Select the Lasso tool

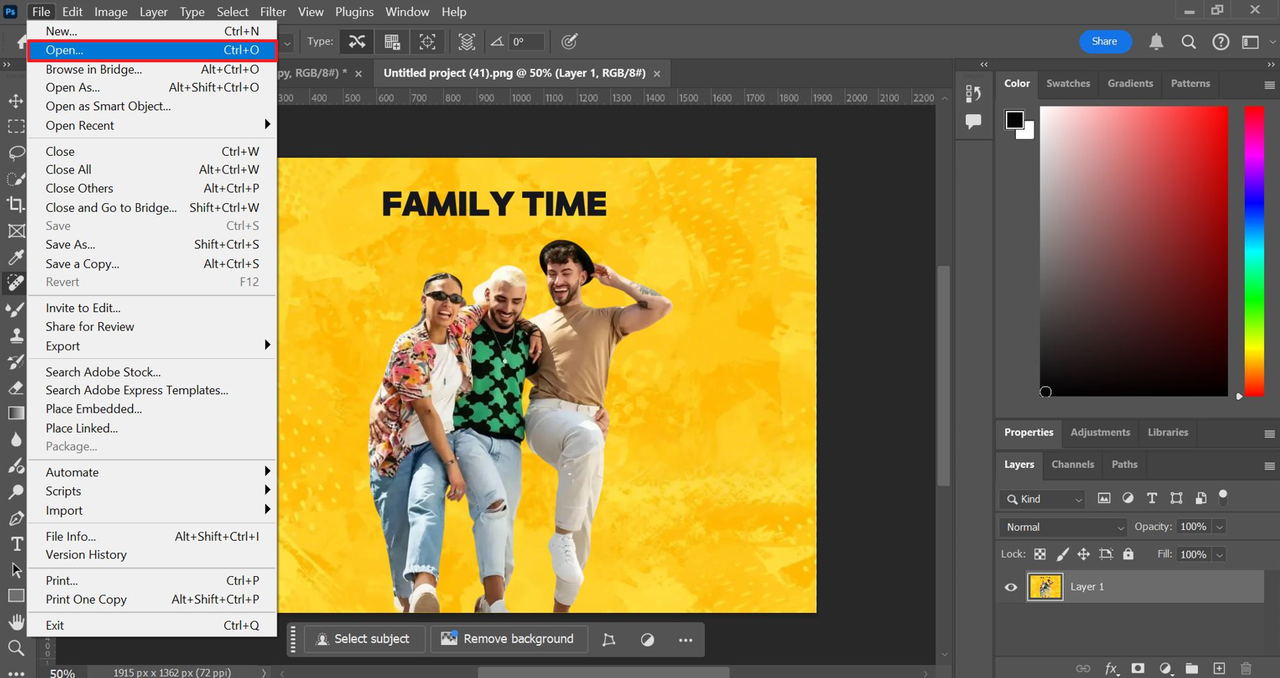click(16, 153)
